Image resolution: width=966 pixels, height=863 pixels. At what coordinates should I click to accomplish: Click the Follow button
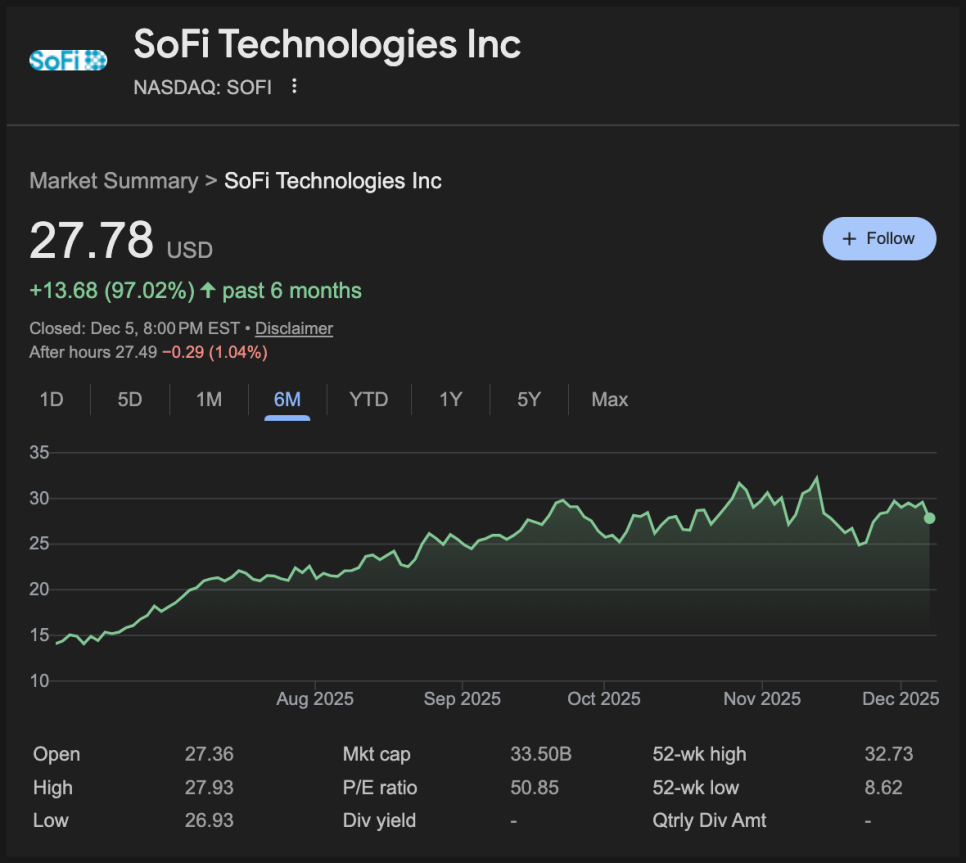pos(879,238)
